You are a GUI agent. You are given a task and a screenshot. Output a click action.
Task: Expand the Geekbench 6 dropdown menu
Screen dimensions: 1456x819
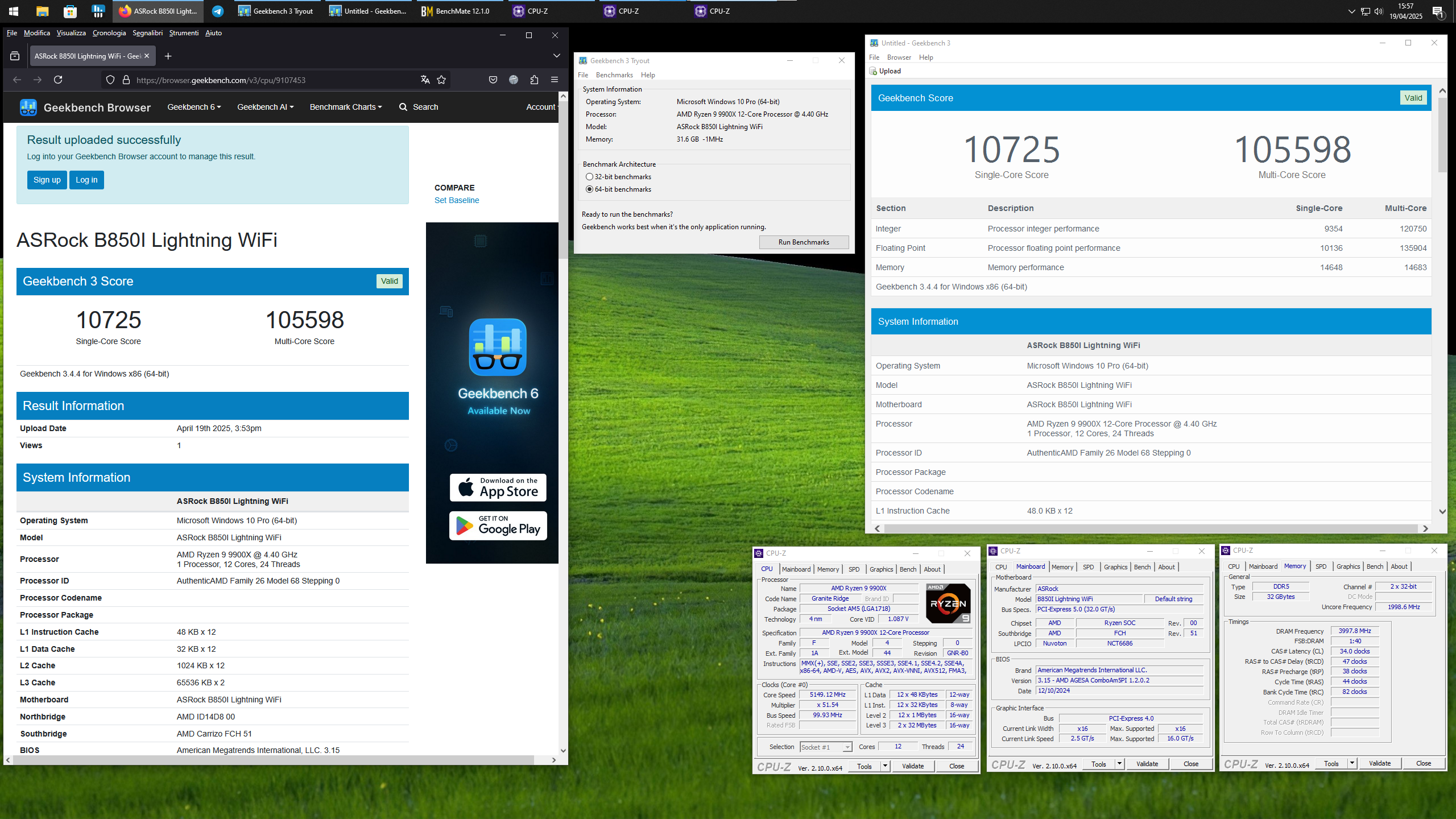pos(194,107)
